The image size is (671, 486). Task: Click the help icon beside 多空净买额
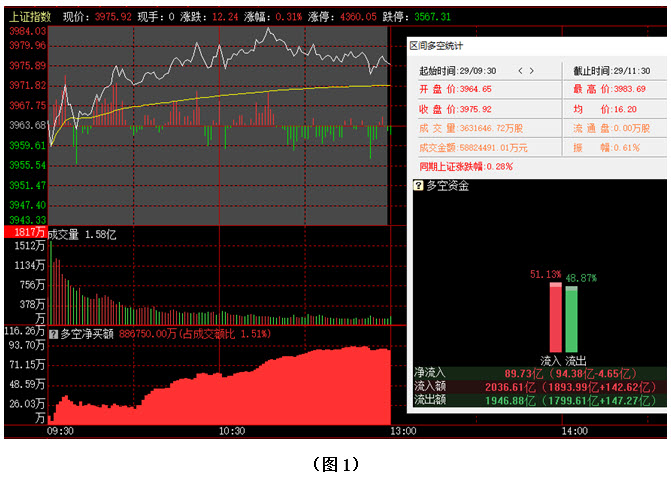pyautogui.click(x=53, y=333)
